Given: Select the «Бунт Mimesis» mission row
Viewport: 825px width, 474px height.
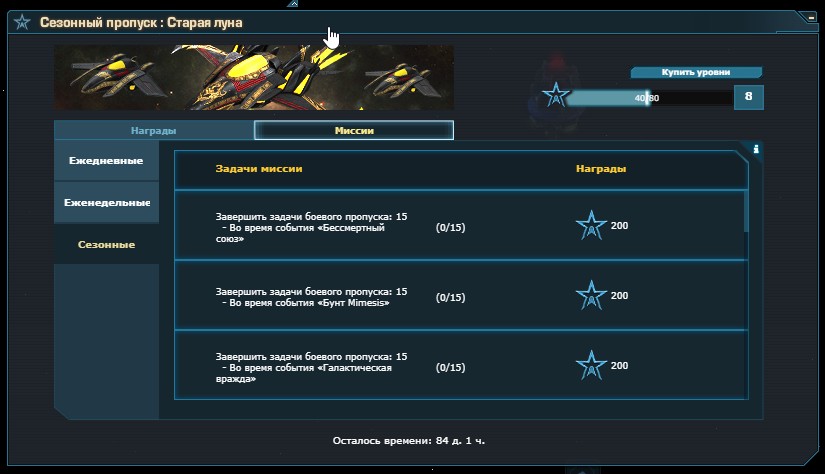Looking at the screenshot, I should tap(461, 296).
